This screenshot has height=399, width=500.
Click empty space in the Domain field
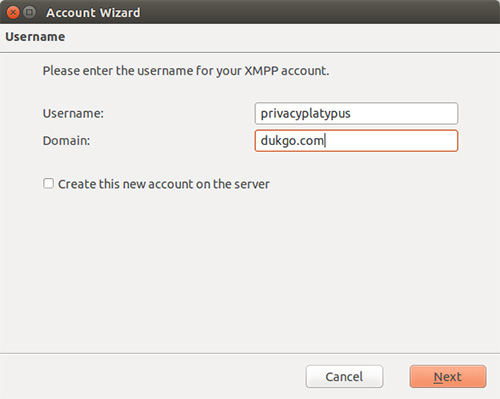390,141
